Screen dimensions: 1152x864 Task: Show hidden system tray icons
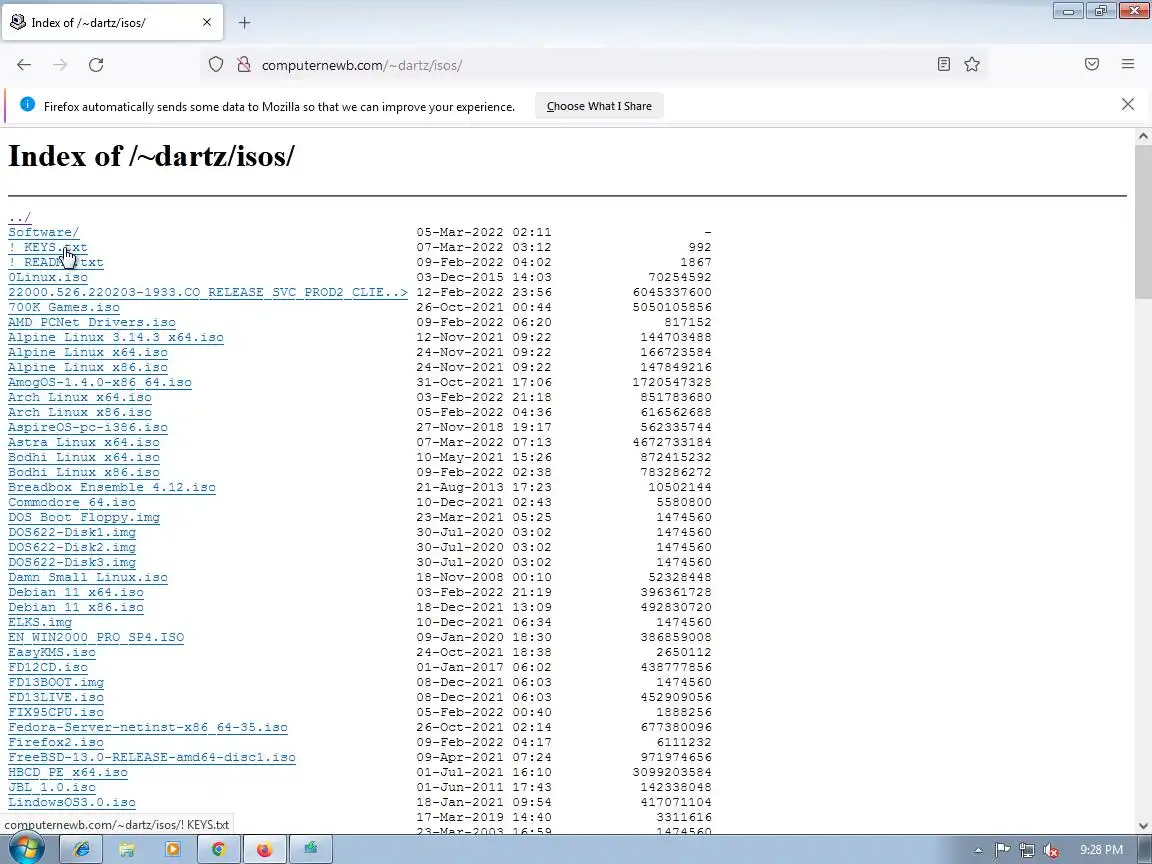click(978, 850)
